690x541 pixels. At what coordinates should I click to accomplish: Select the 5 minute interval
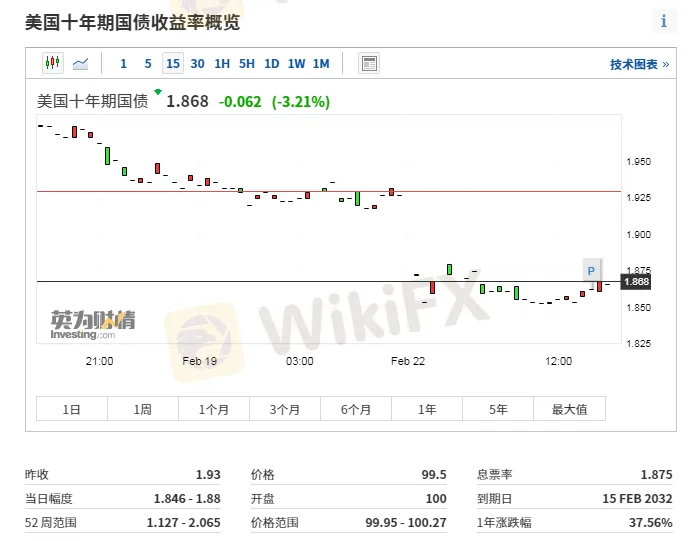click(148, 64)
